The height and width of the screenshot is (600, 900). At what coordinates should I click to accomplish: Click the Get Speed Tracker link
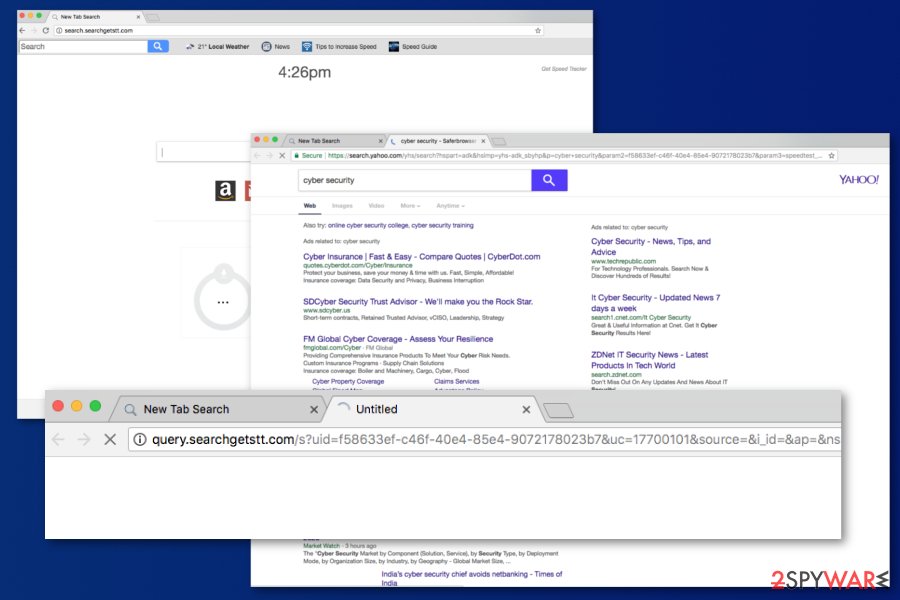click(564, 69)
